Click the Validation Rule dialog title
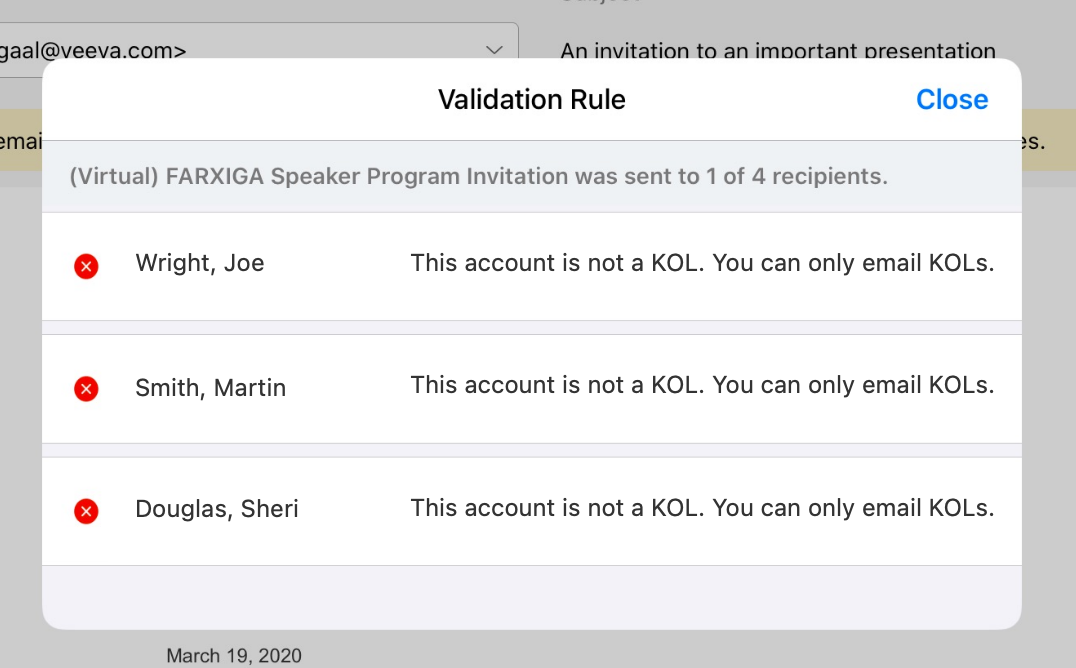1076x668 pixels. coord(531,100)
